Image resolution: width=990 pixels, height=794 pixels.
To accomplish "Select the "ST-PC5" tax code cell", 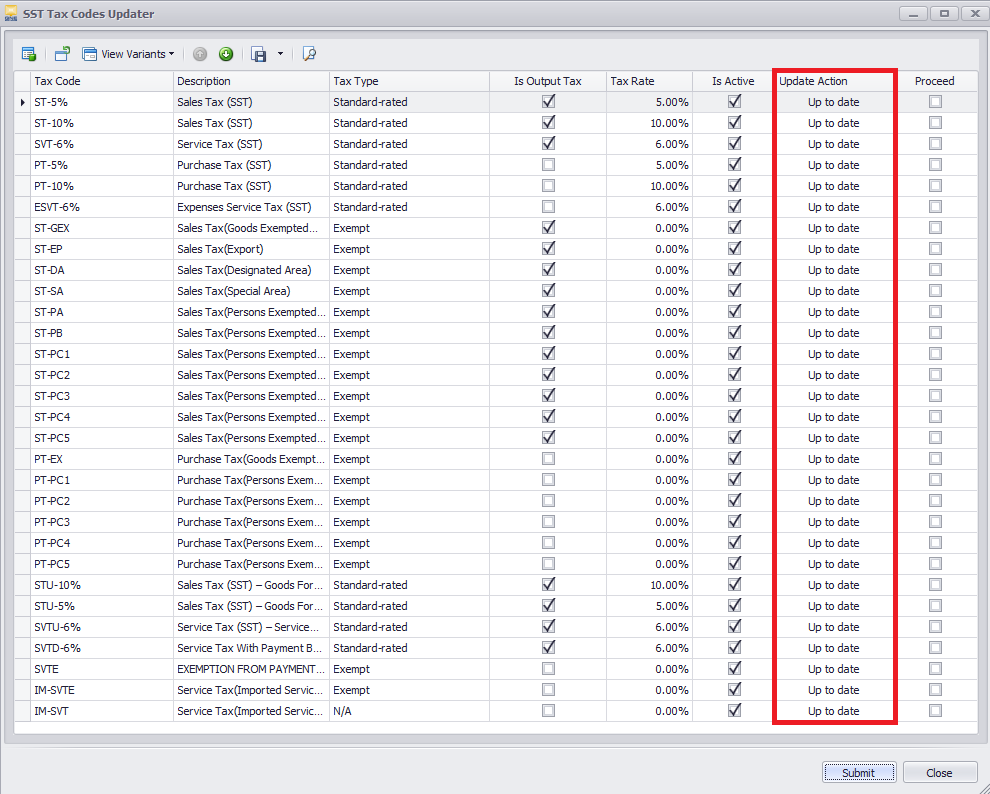I will 102,438.
